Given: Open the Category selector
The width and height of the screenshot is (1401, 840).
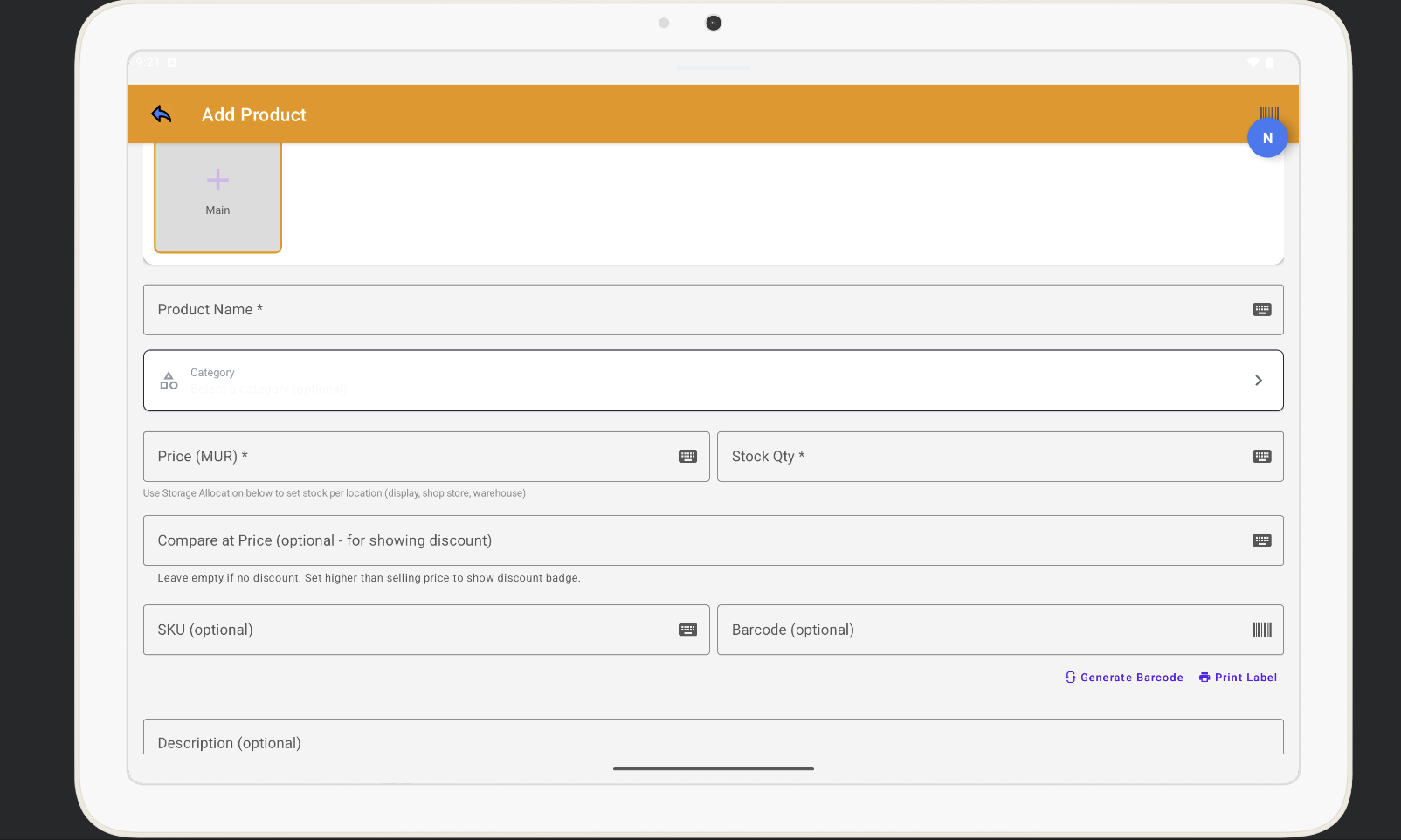Looking at the screenshot, I should pyautogui.click(x=713, y=381).
